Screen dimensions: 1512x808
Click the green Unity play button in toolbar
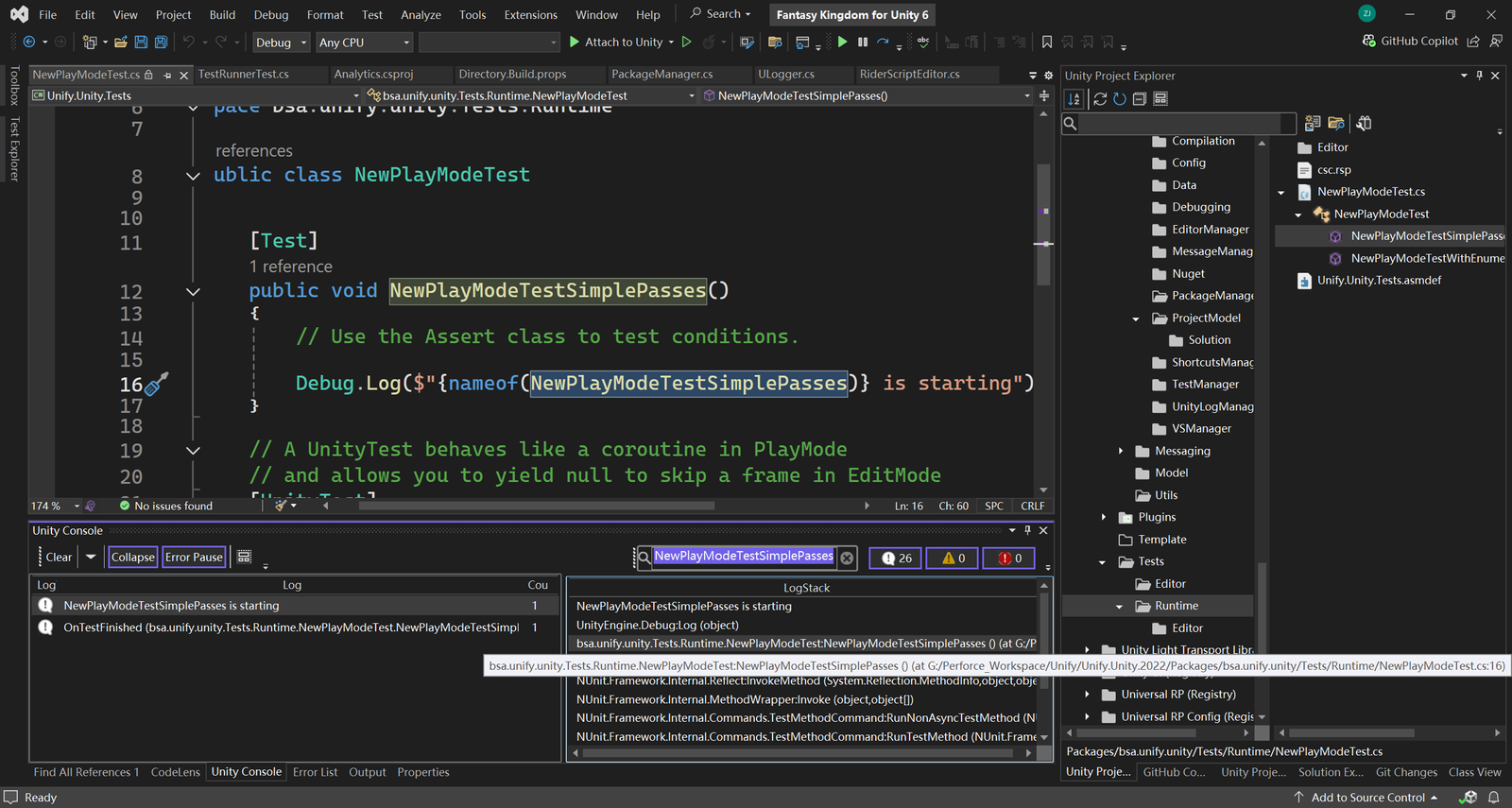(x=842, y=43)
